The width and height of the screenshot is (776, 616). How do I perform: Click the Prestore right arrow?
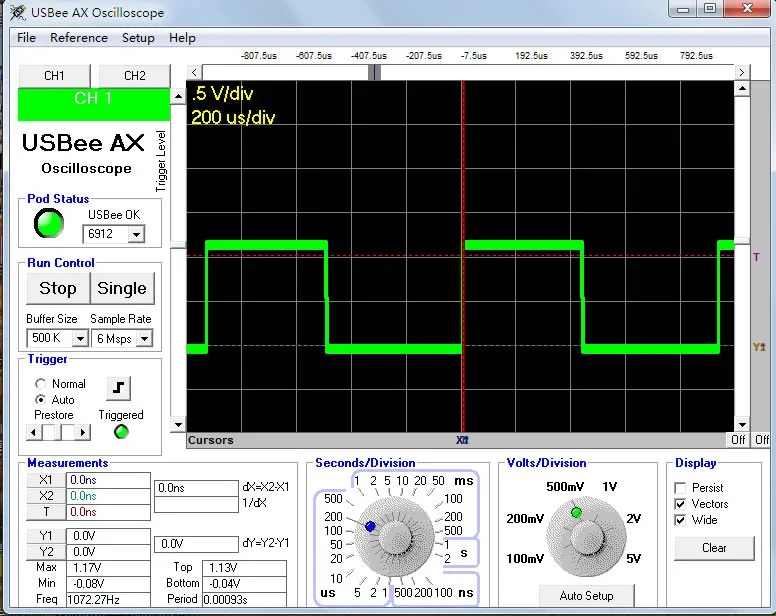[x=83, y=432]
